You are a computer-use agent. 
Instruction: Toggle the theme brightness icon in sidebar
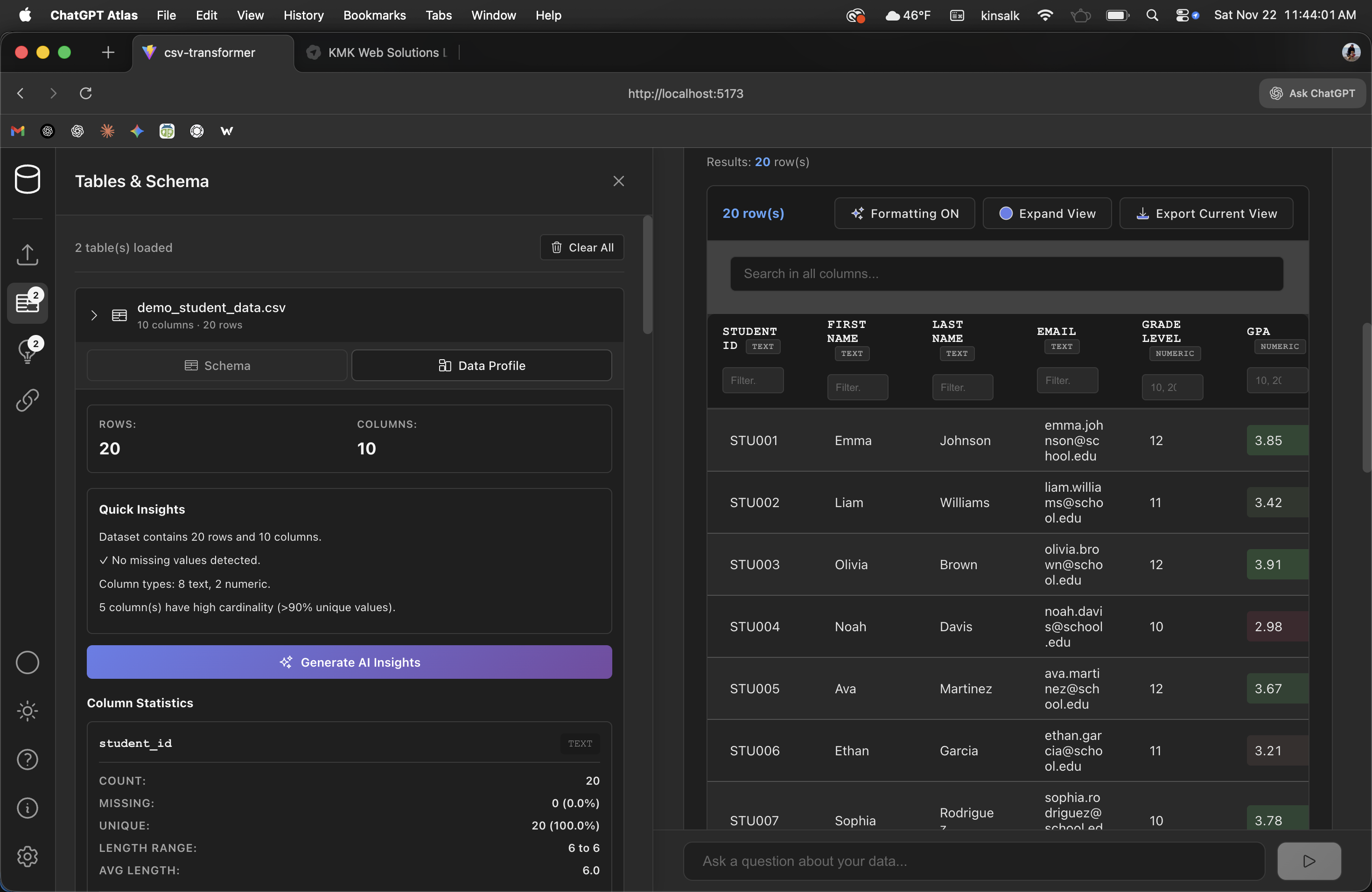tap(27, 711)
